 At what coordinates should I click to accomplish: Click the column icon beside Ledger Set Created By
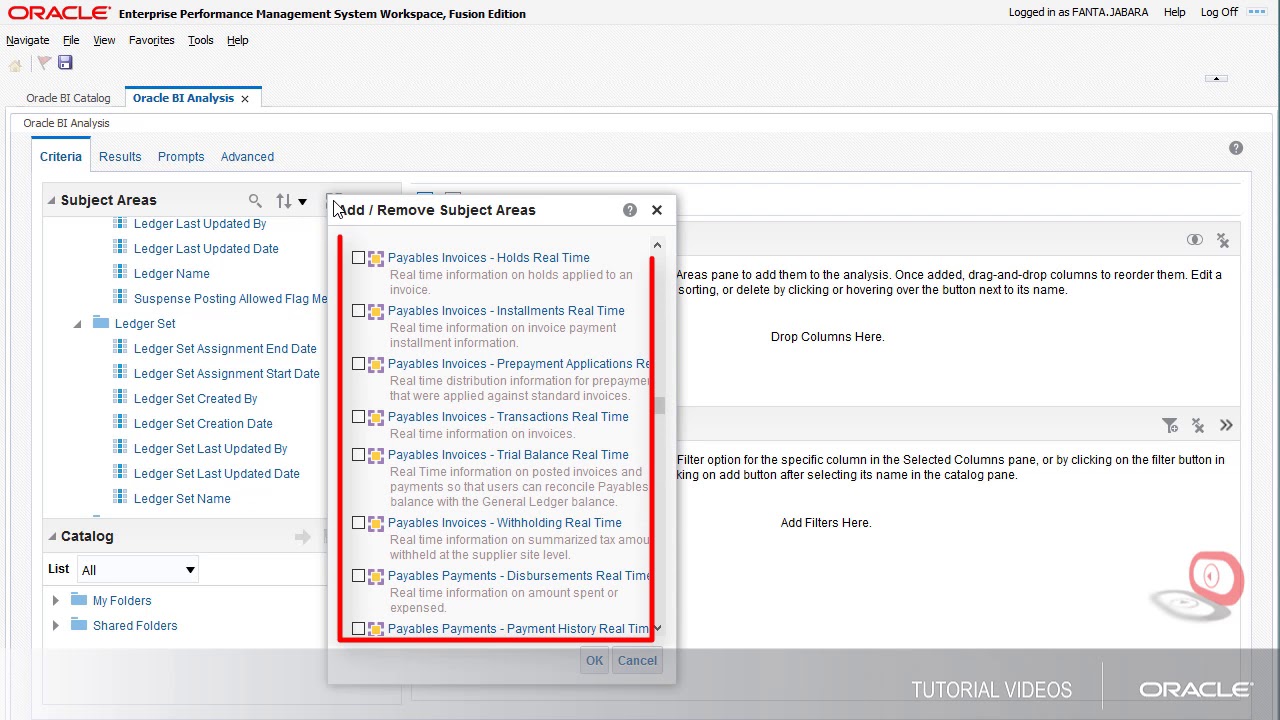click(x=120, y=398)
